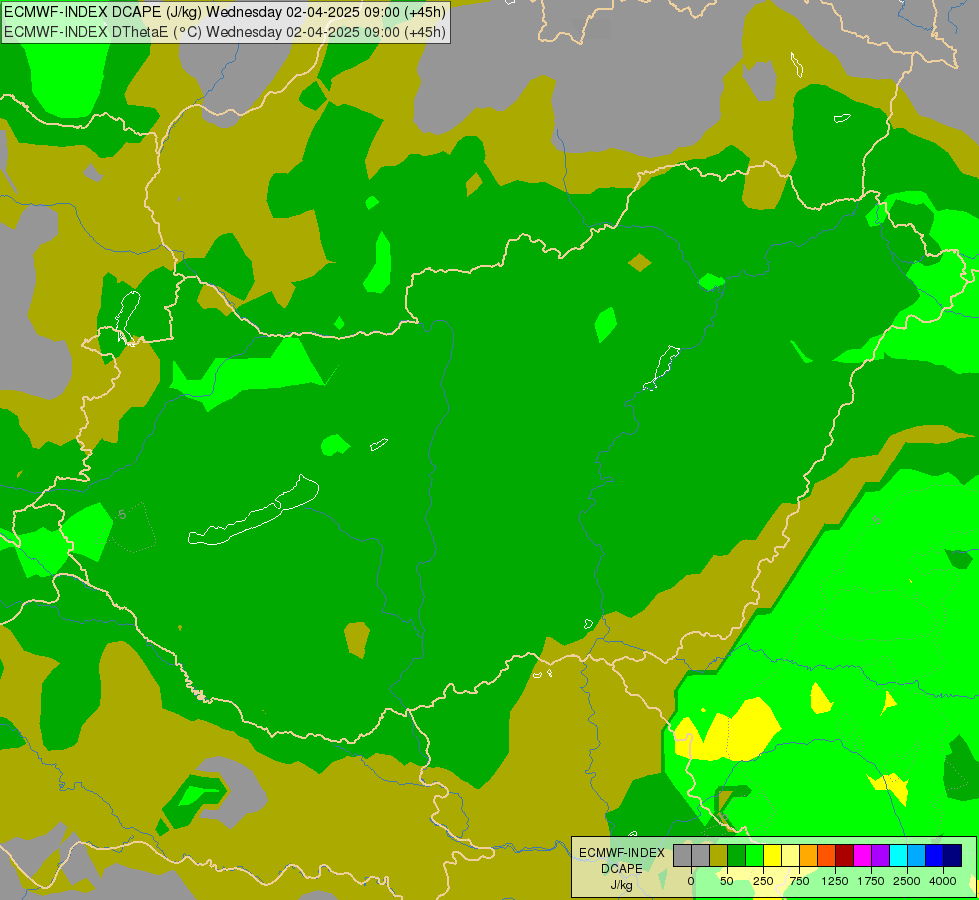This screenshot has height=900, width=979.
Task: Click the '1750' legend scale value
Action: (871, 881)
